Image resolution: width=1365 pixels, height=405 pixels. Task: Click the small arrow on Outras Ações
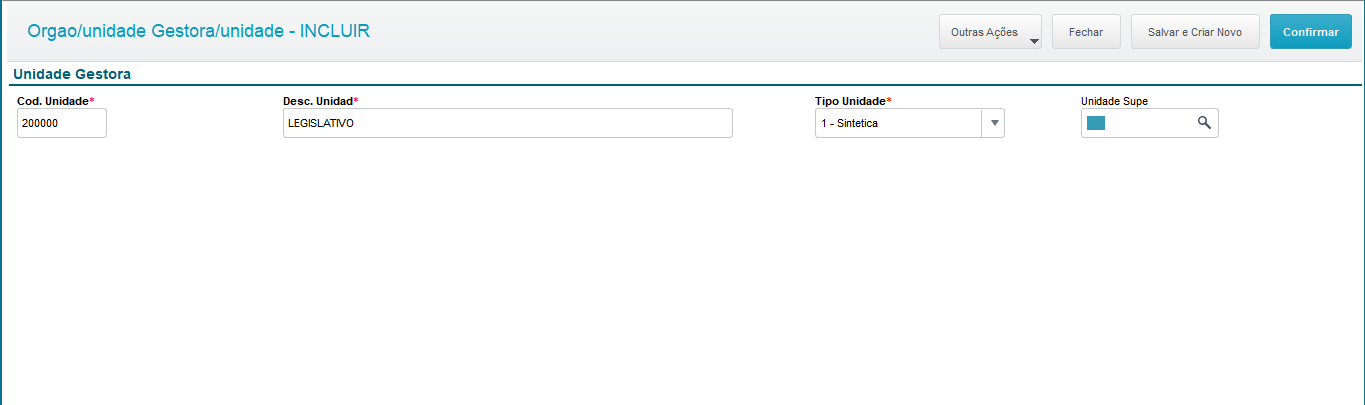1034,42
